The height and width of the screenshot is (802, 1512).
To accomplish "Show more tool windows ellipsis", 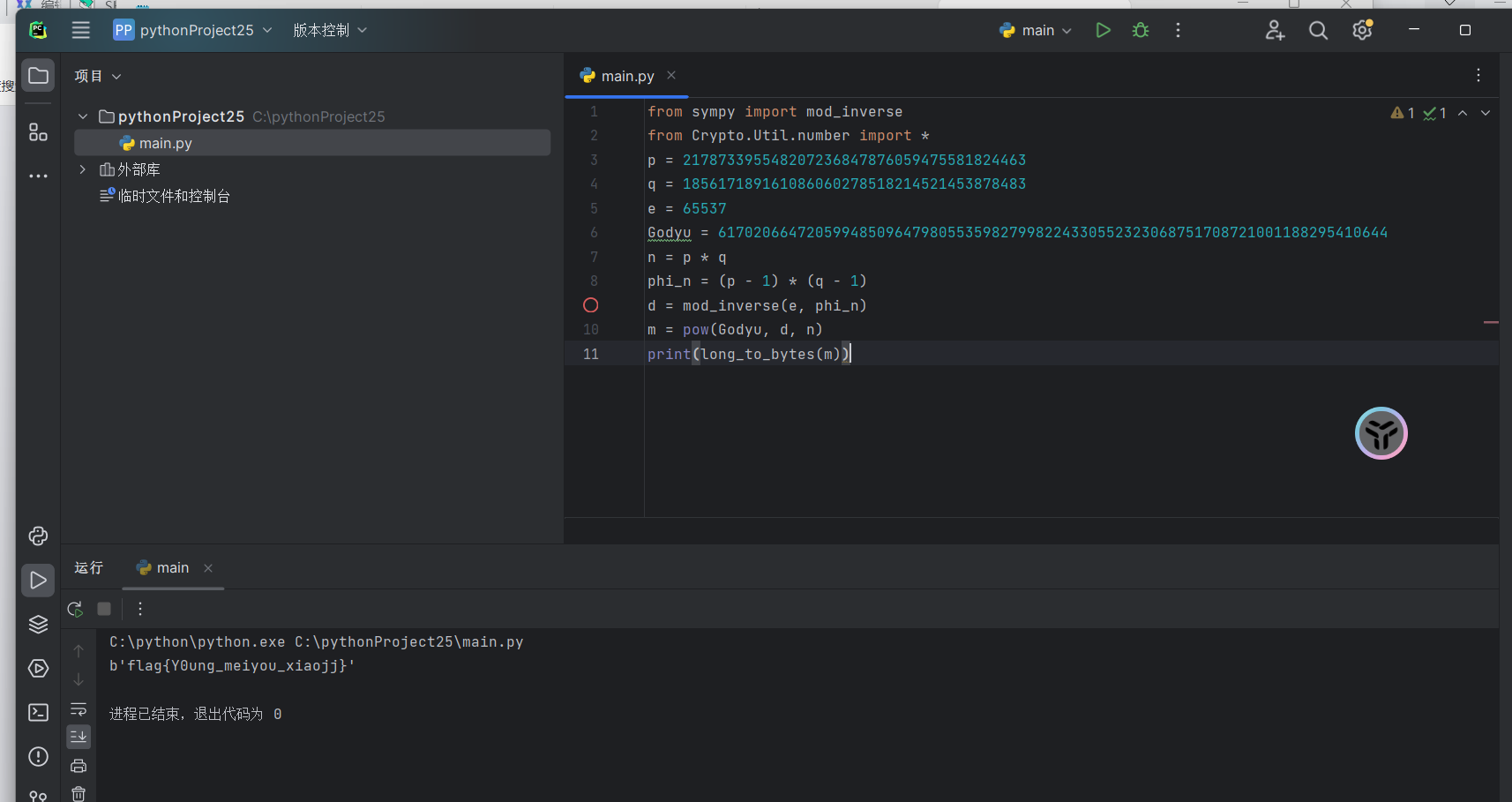I will point(38,176).
